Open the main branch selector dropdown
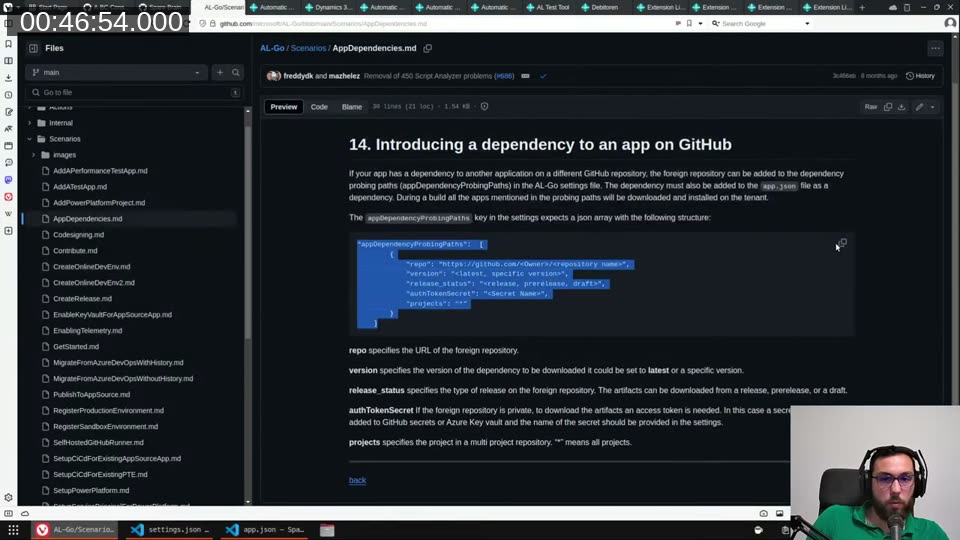960x540 pixels. 116,72
